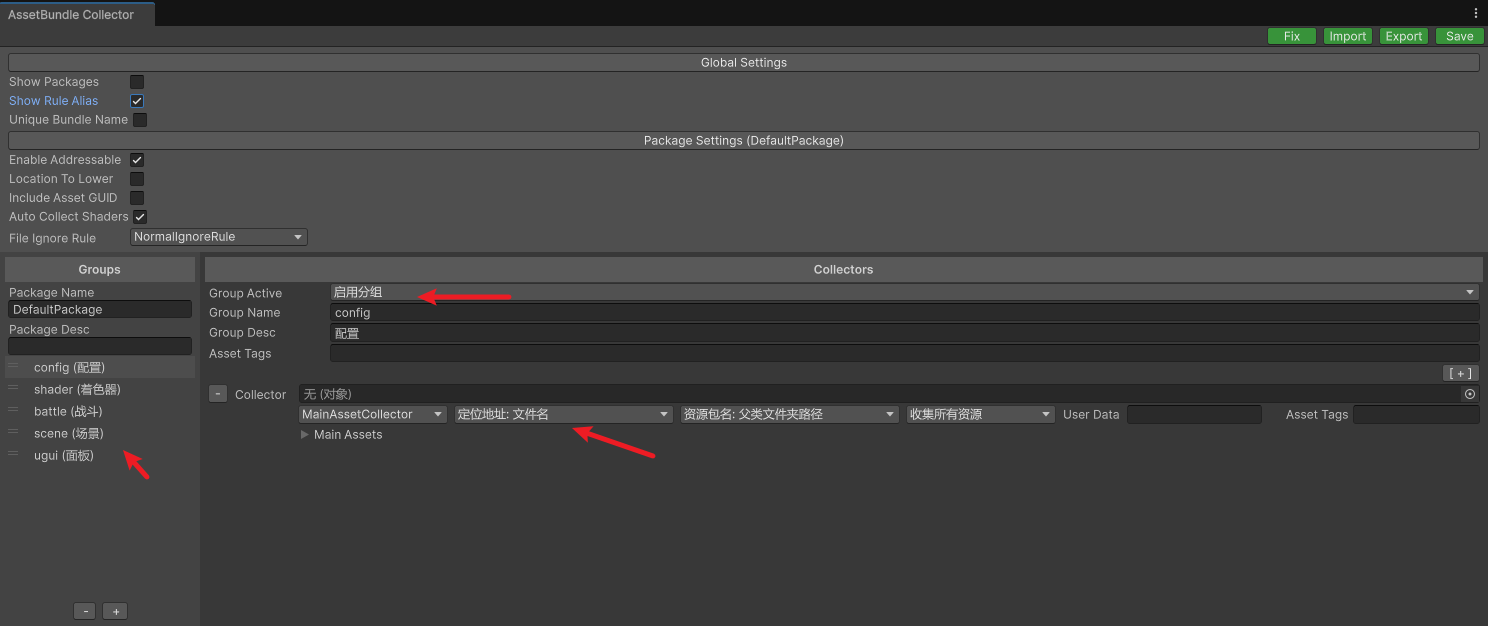Click the Collectors panel header
The height and width of the screenshot is (626, 1488).
[x=843, y=269]
